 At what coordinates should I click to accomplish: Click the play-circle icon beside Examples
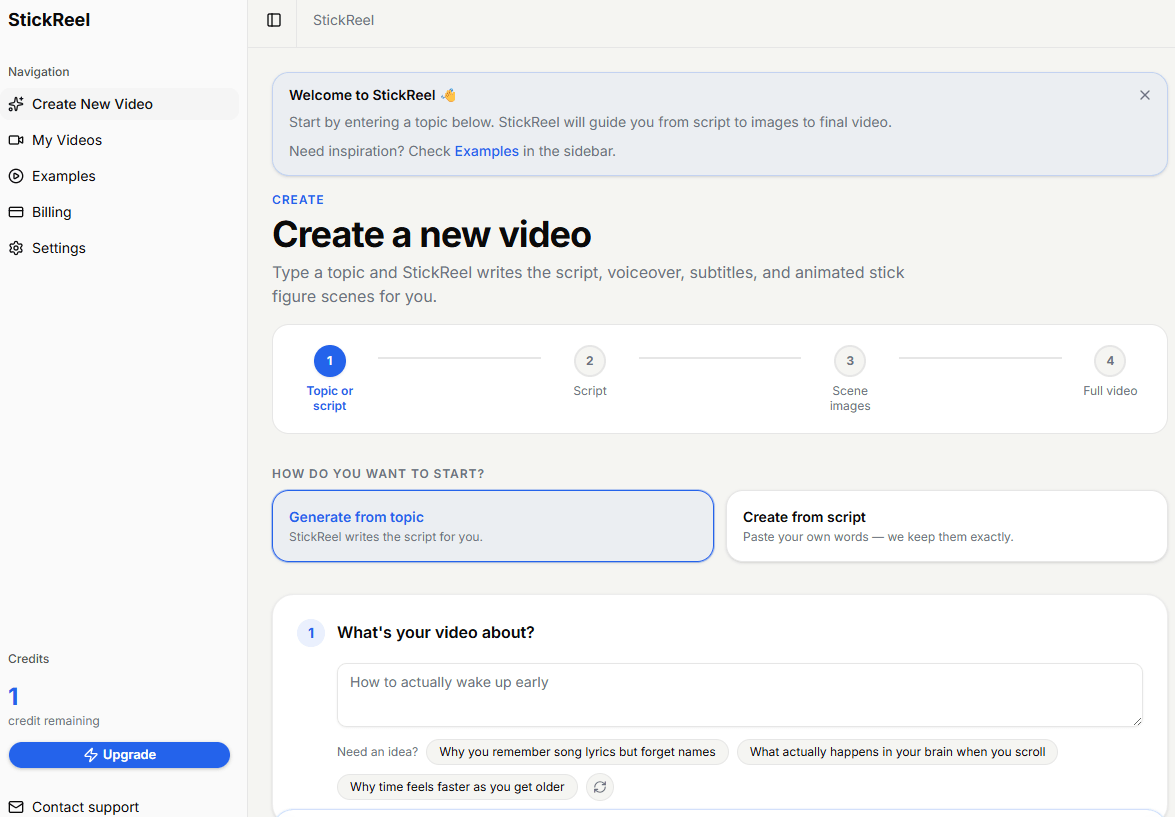coord(16,176)
